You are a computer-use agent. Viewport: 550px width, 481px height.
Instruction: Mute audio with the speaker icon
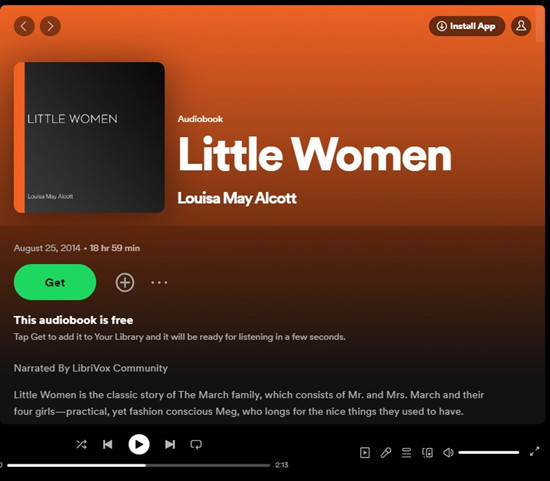tap(448, 453)
